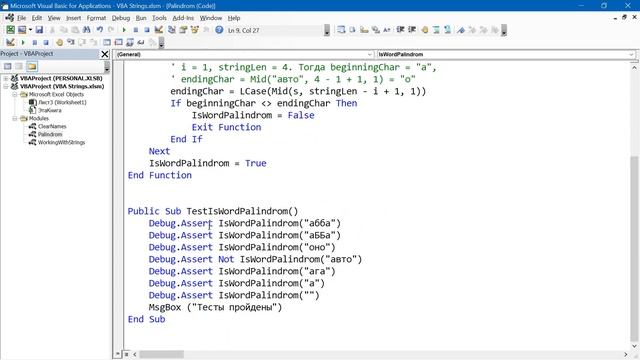640x360 pixels.
Task: Click the Save icon in the Standard toolbar
Action: [x=39, y=30]
